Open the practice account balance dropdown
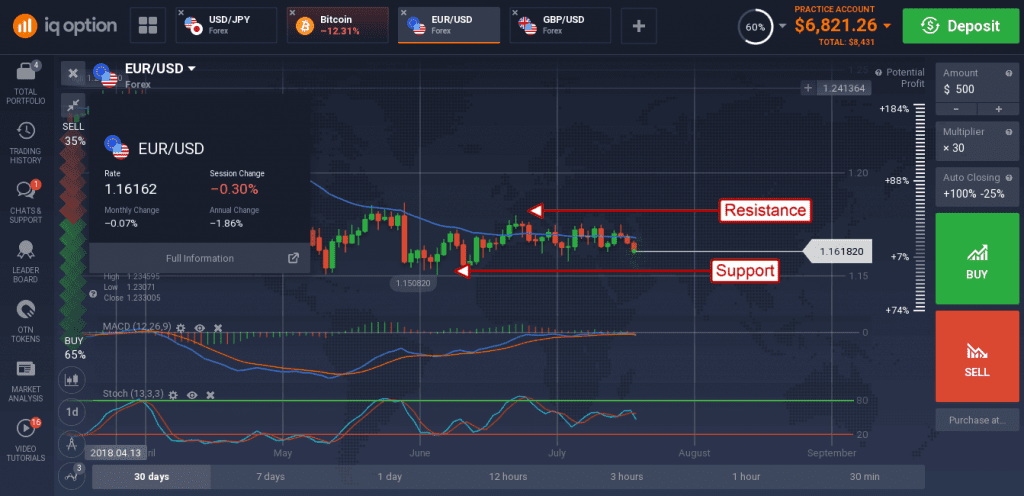Screen dimensions: 1024x496 (x=886, y=25)
